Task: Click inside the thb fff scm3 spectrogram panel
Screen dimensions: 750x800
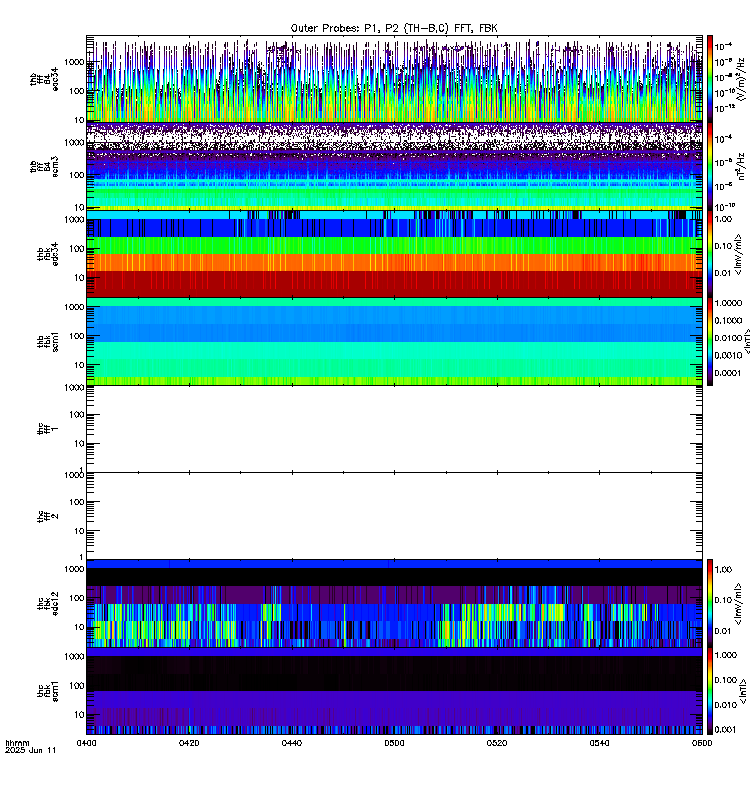Action: (394, 166)
